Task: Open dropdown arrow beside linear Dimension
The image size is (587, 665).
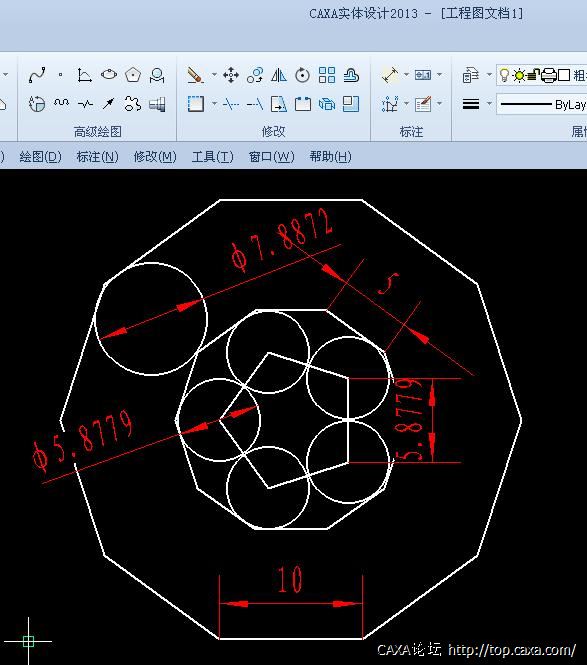Action: coord(406,75)
